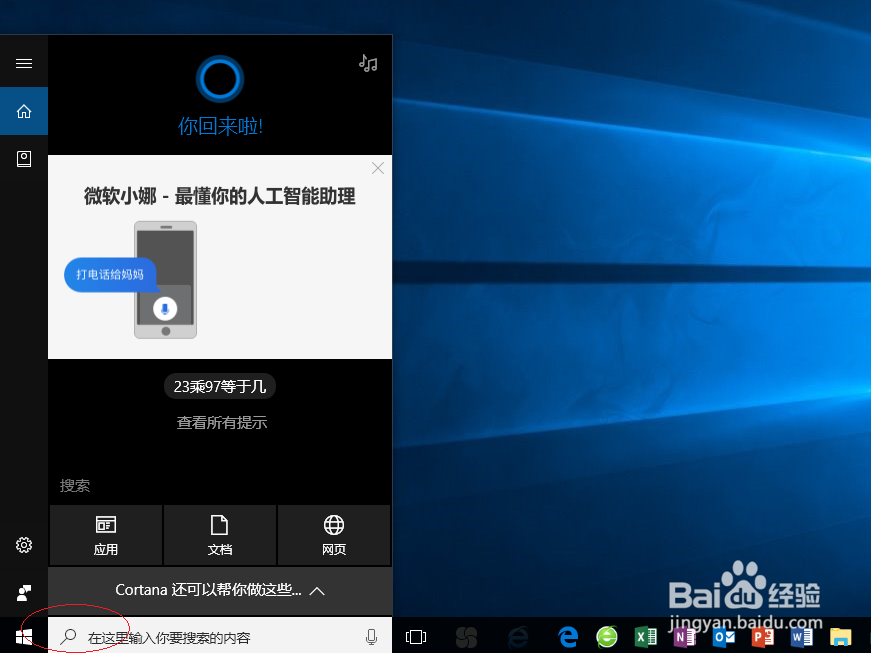Screen dimensions: 871x653
Task: Open the Windows Start menu
Action: point(23,636)
